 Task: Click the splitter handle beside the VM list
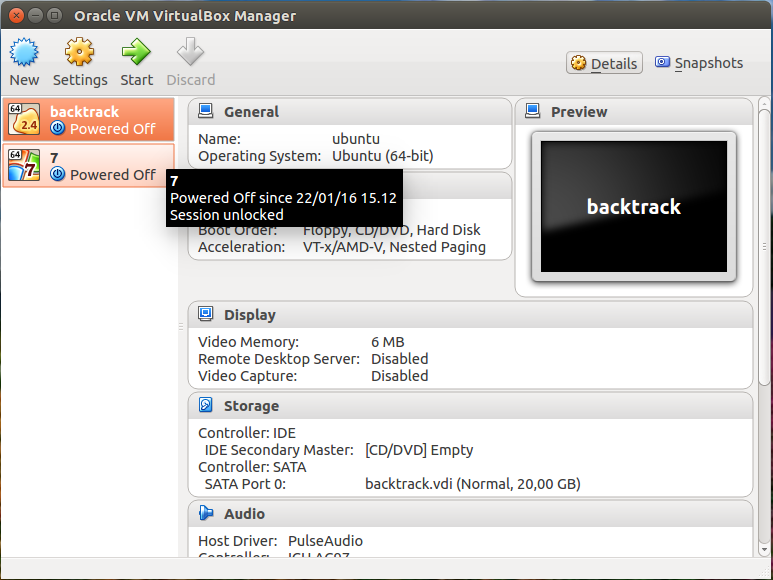click(x=181, y=326)
